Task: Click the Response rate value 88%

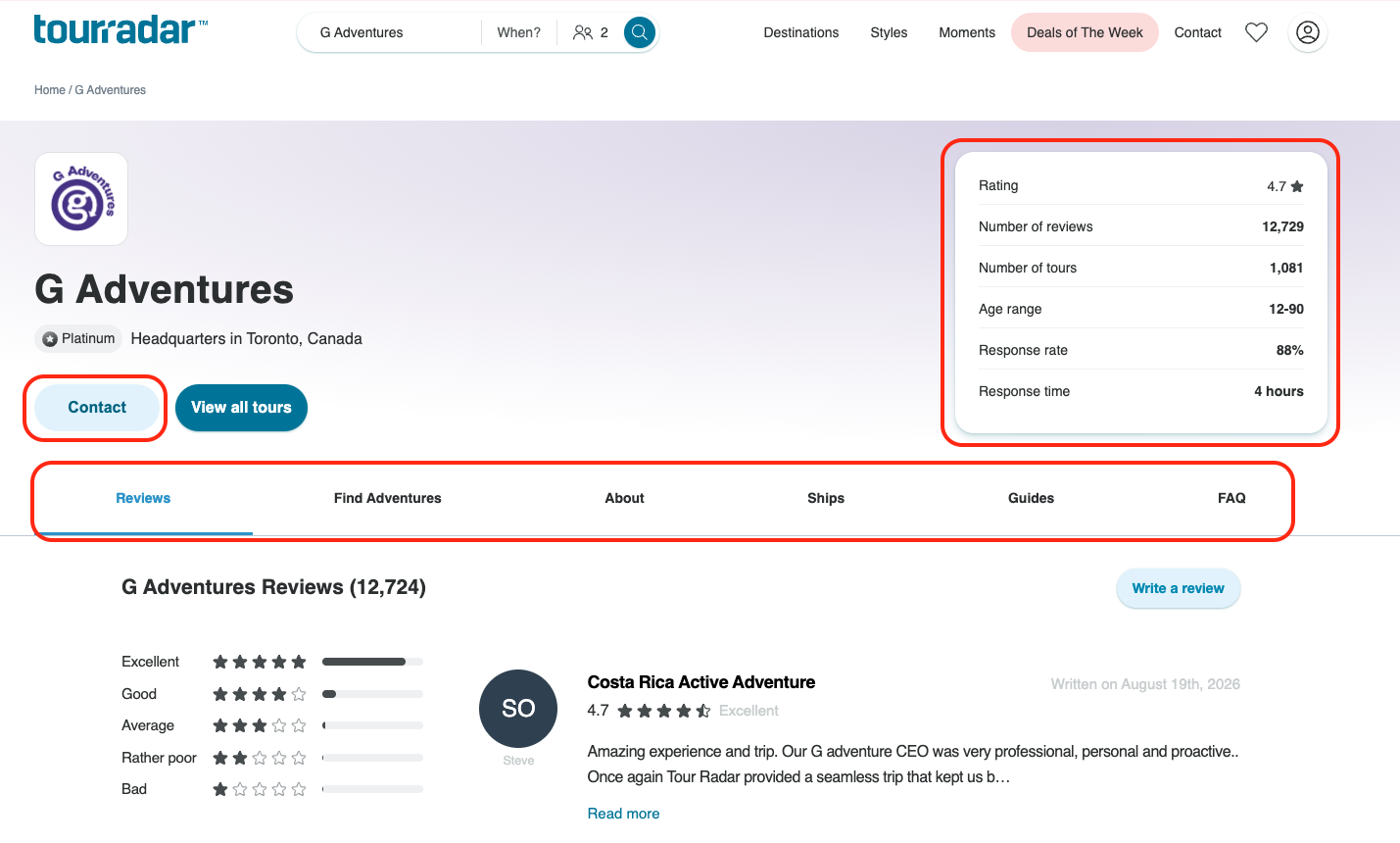Action: click(1290, 350)
